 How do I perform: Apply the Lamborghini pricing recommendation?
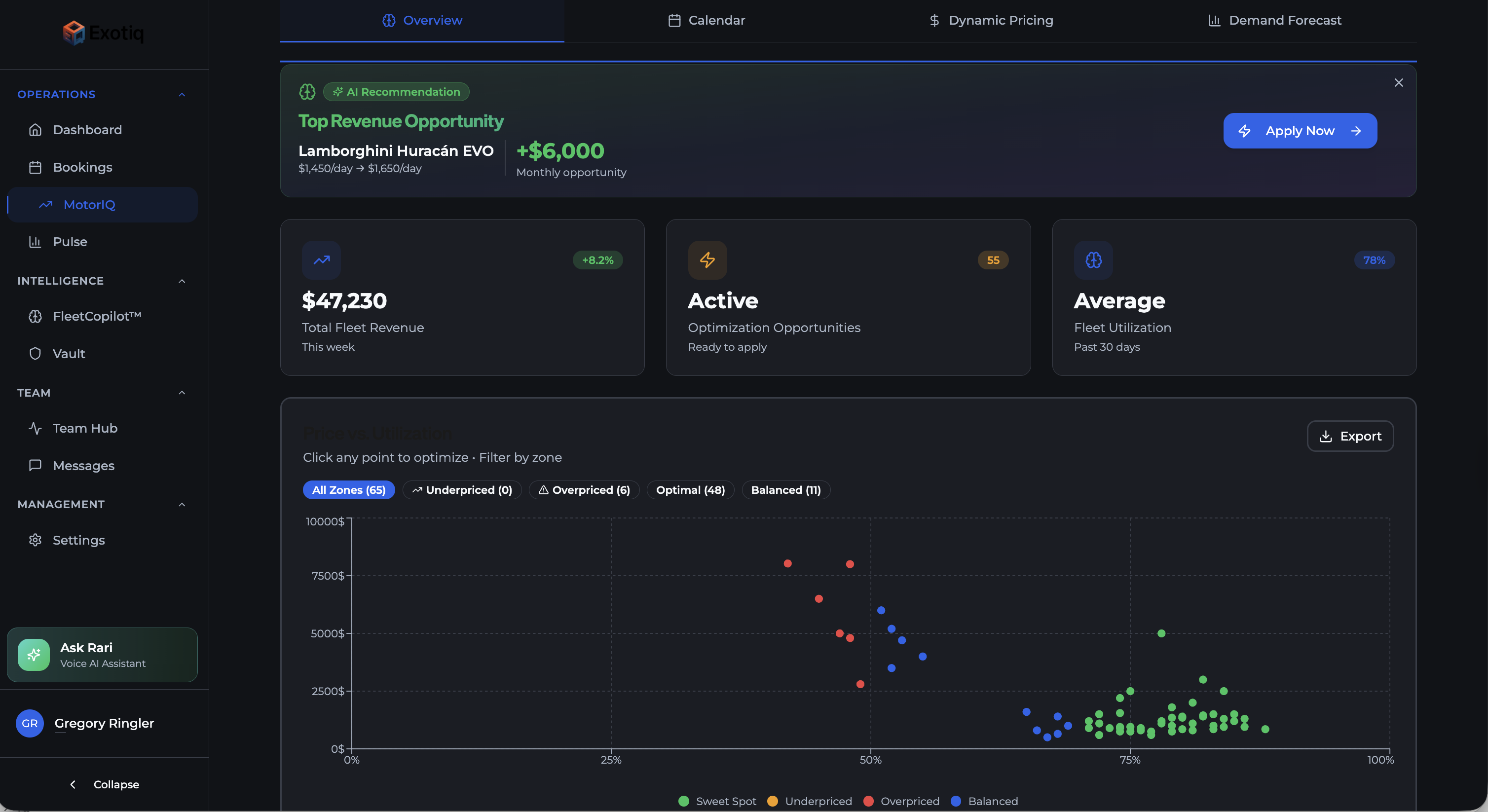(1299, 131)
